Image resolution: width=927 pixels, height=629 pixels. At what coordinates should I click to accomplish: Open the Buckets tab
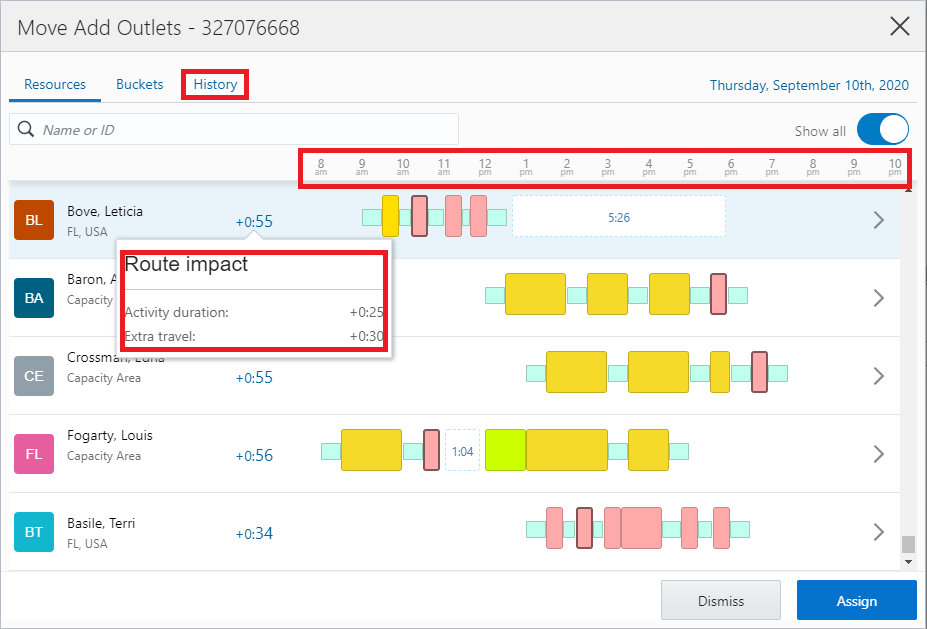coord(139,84)
